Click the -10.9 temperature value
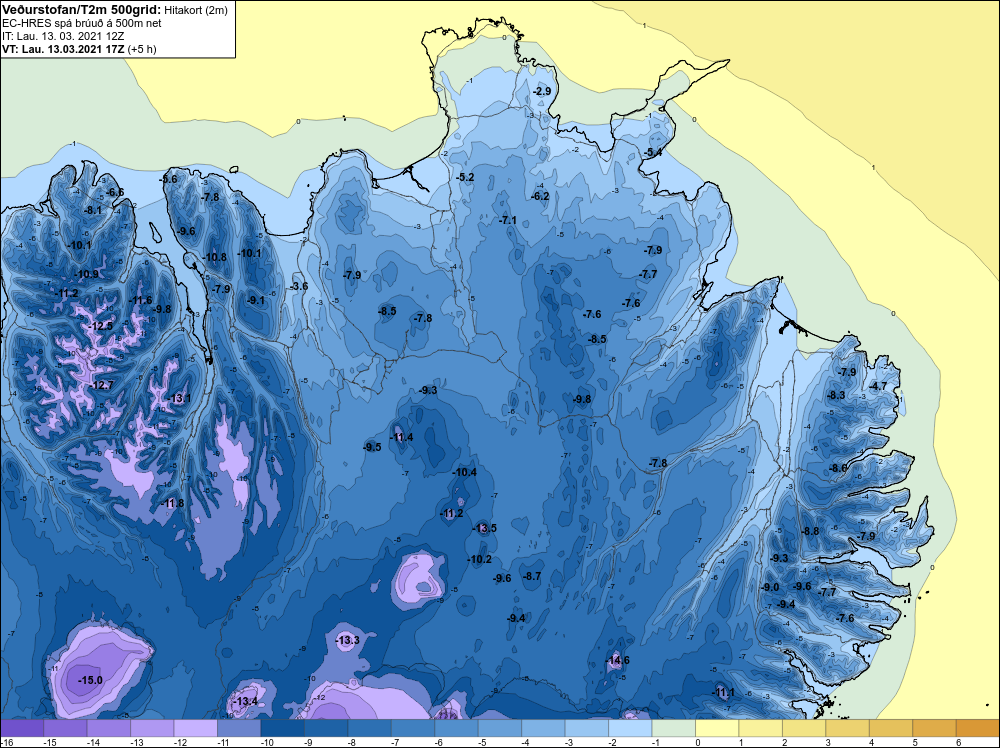The width and height of the screenshot is (1000, 748). click(86, 274)
